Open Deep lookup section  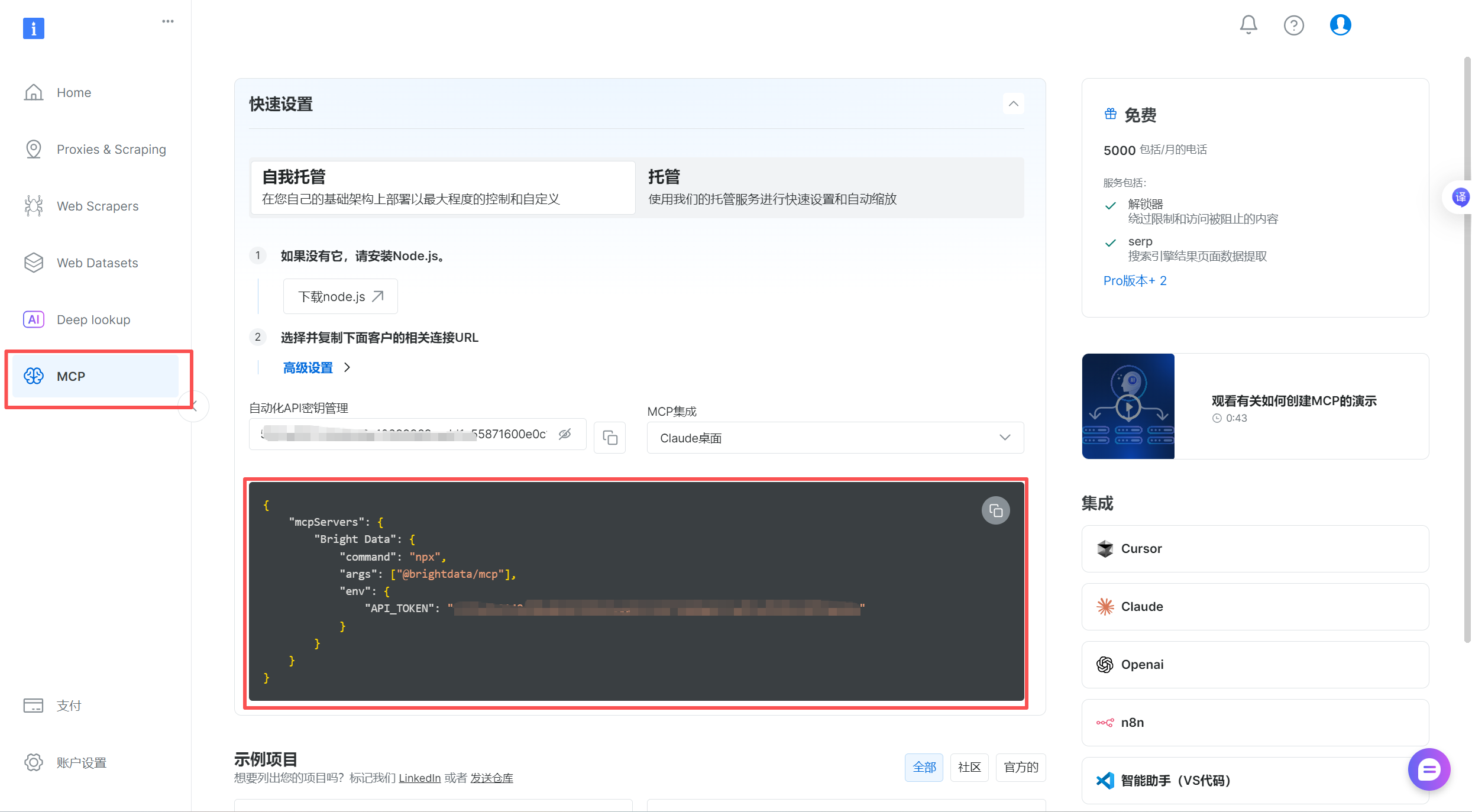tap(96, 319)
